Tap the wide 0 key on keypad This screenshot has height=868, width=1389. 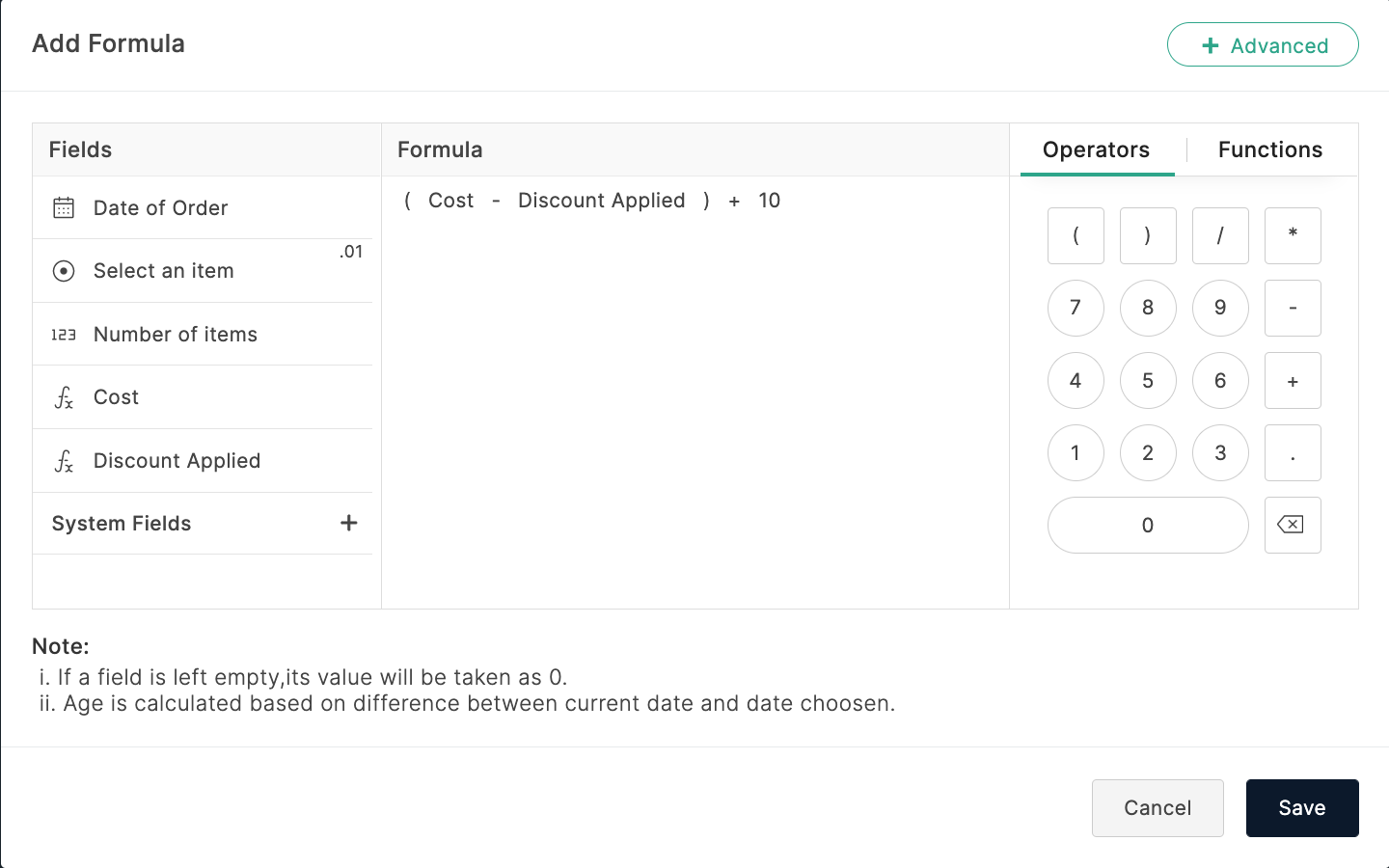point(1148,525)
